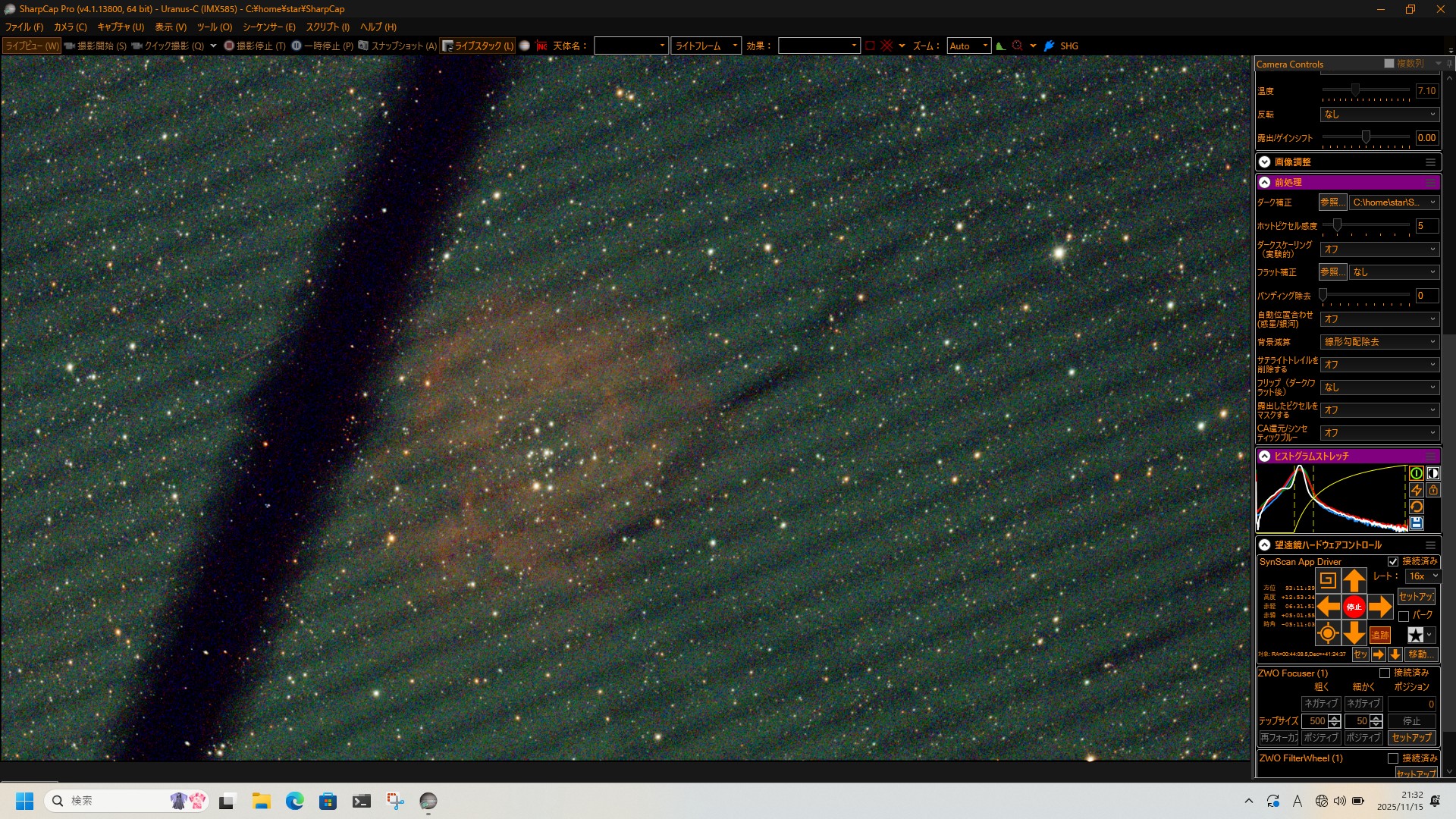Enable the Park checkbox

1404,616
